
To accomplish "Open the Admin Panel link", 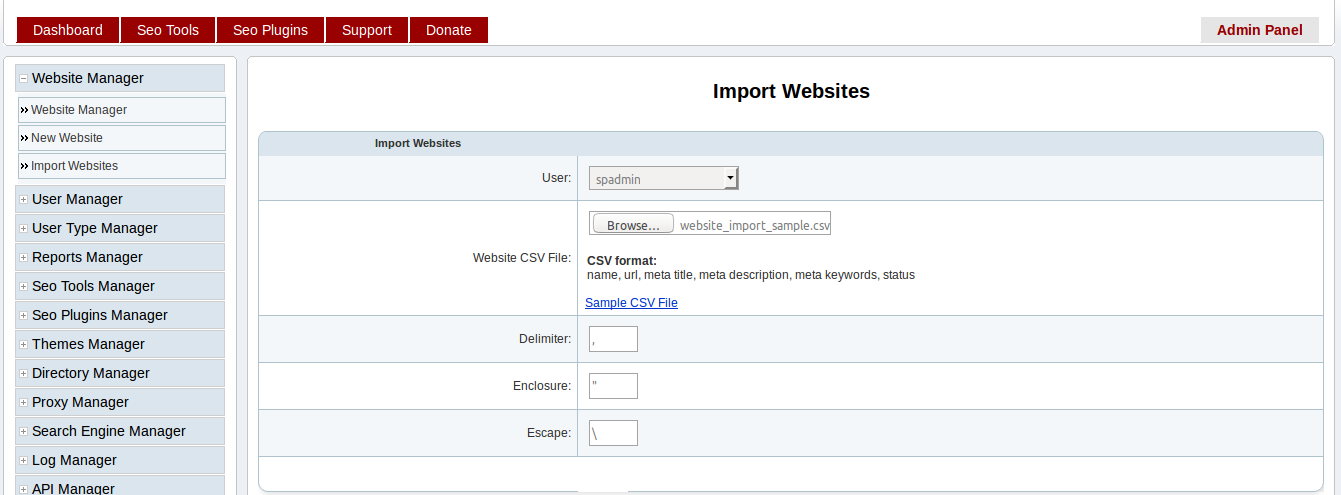I will 1260,30.
